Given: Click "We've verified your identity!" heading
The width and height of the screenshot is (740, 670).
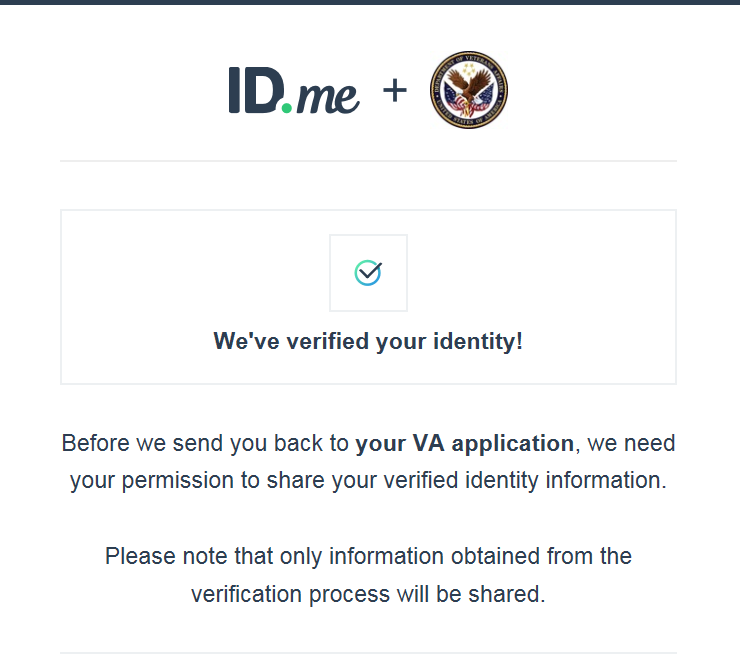Looking at the screenshot, I should (x=368, y=342).
